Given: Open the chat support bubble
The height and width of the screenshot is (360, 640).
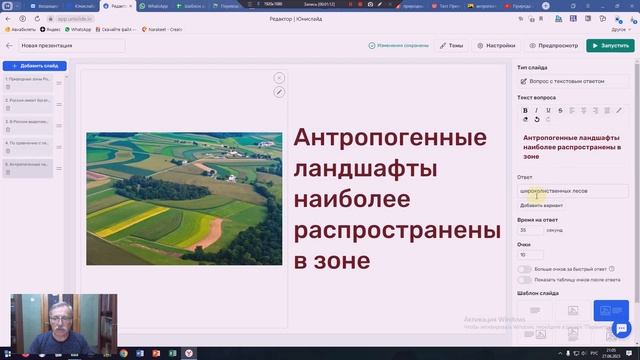Looking at the screenshot, I should [621, 328].
